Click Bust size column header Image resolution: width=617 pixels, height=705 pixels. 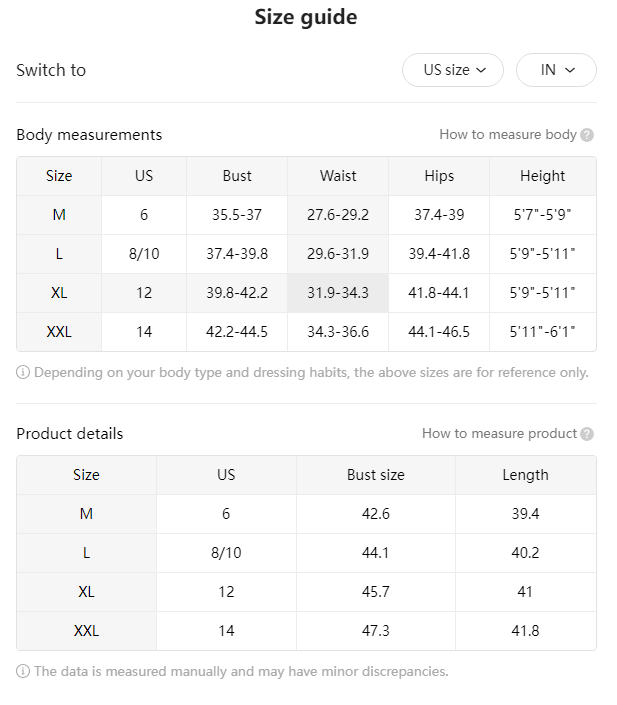(376, 475)
